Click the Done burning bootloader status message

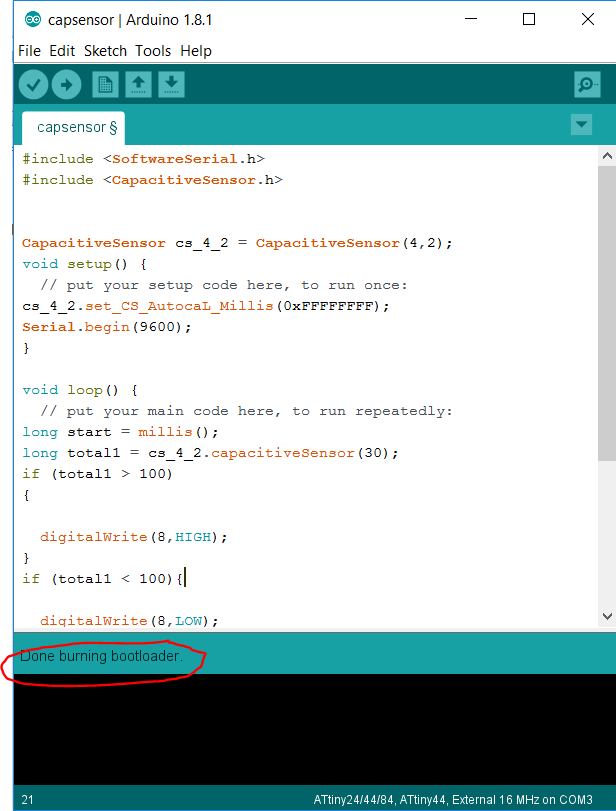(101, 656)
